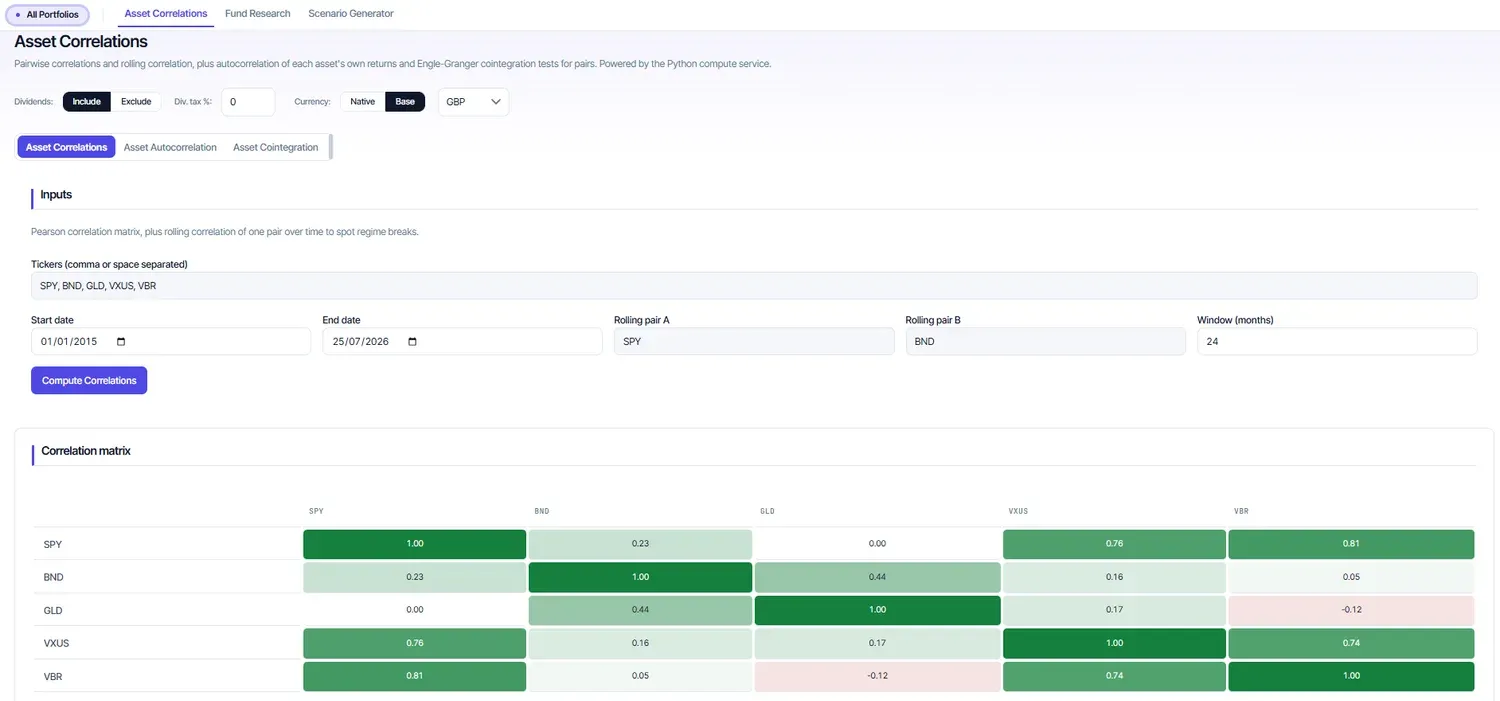The height and width of the screenshot is (701, 1500).
Task: Select Include dividends option
Action: click(x=87, y=102)
